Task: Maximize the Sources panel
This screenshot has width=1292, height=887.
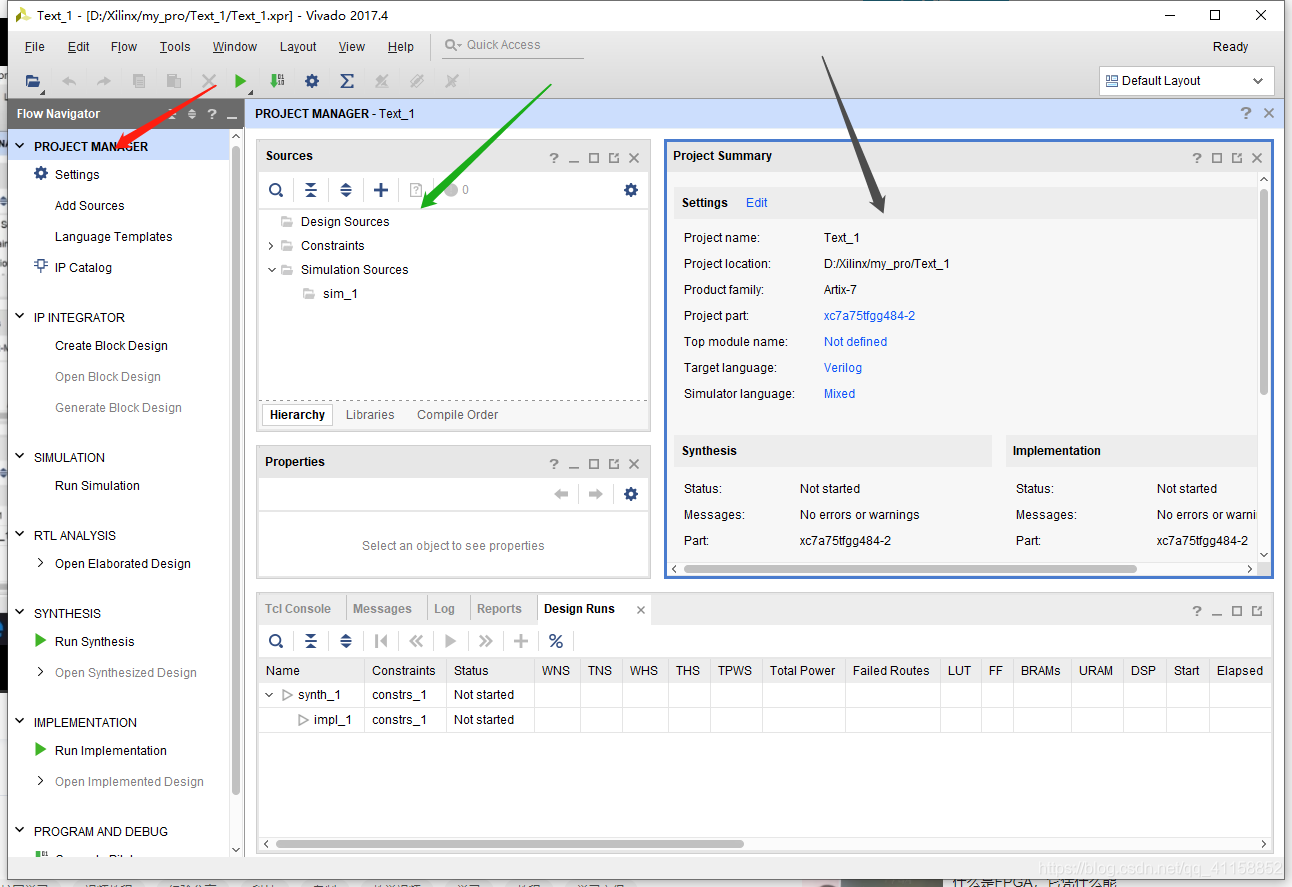Action: point(594,158)
